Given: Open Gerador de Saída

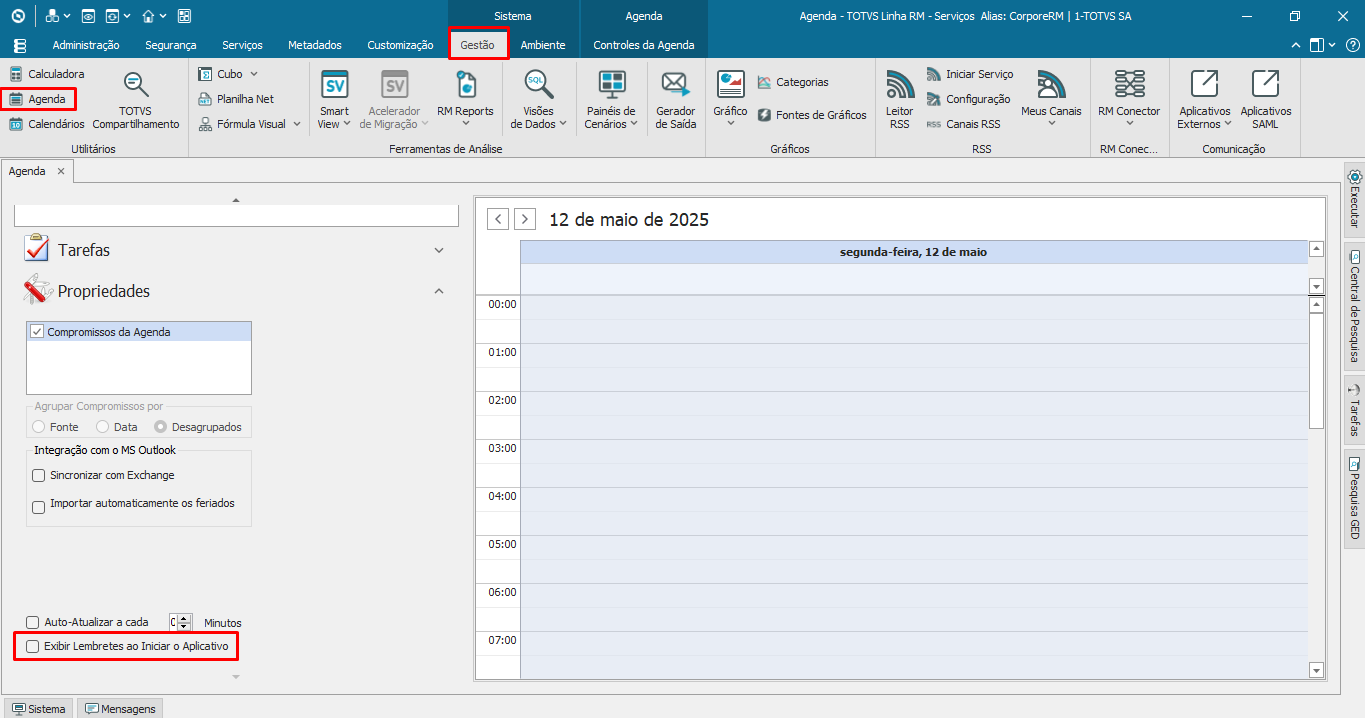Looking at the screenshot, I should tap(676, 101).
